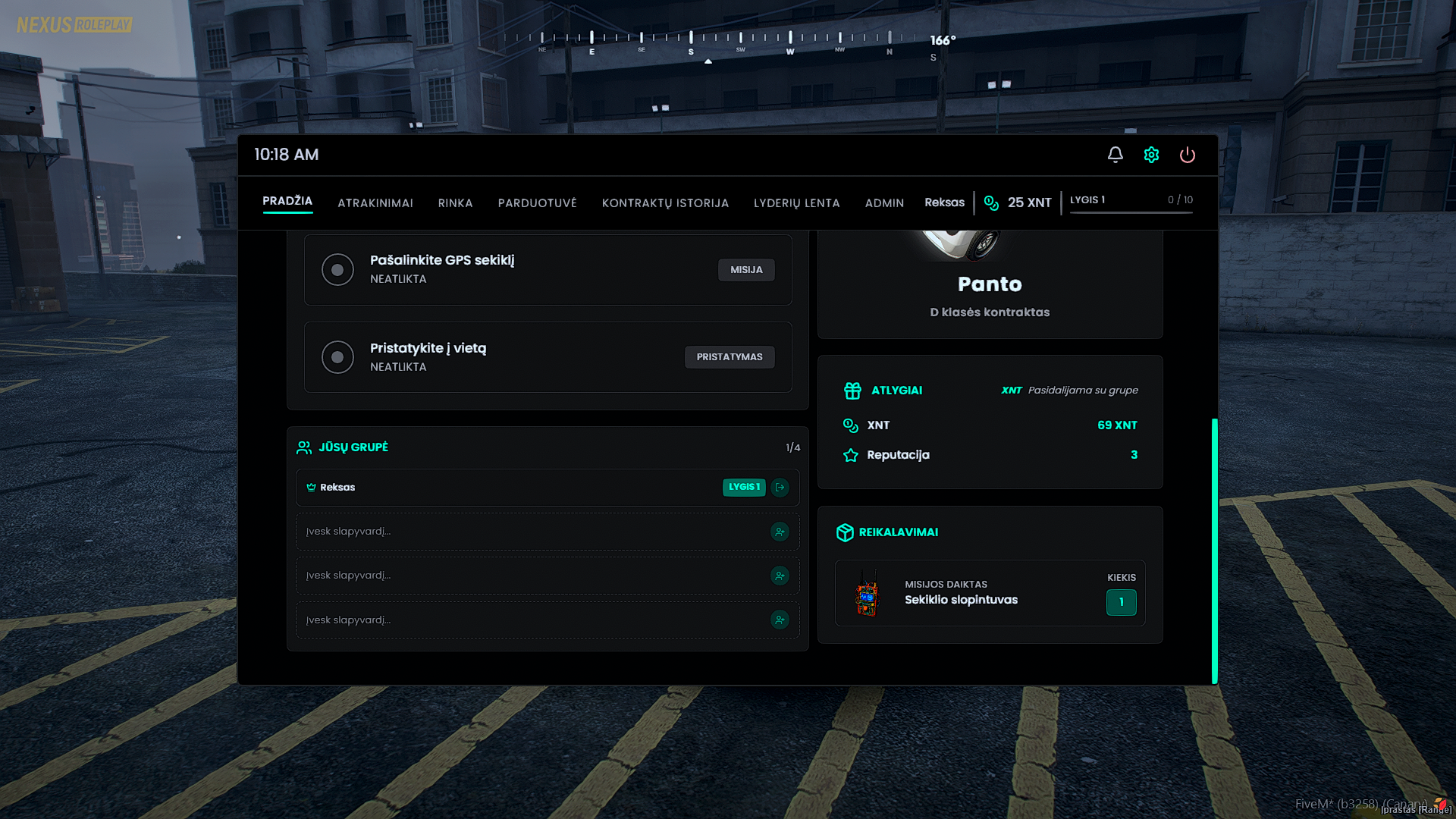Click the Lygis 1 progress bar
The image size is (1456, 819).
pos(1131,212)
